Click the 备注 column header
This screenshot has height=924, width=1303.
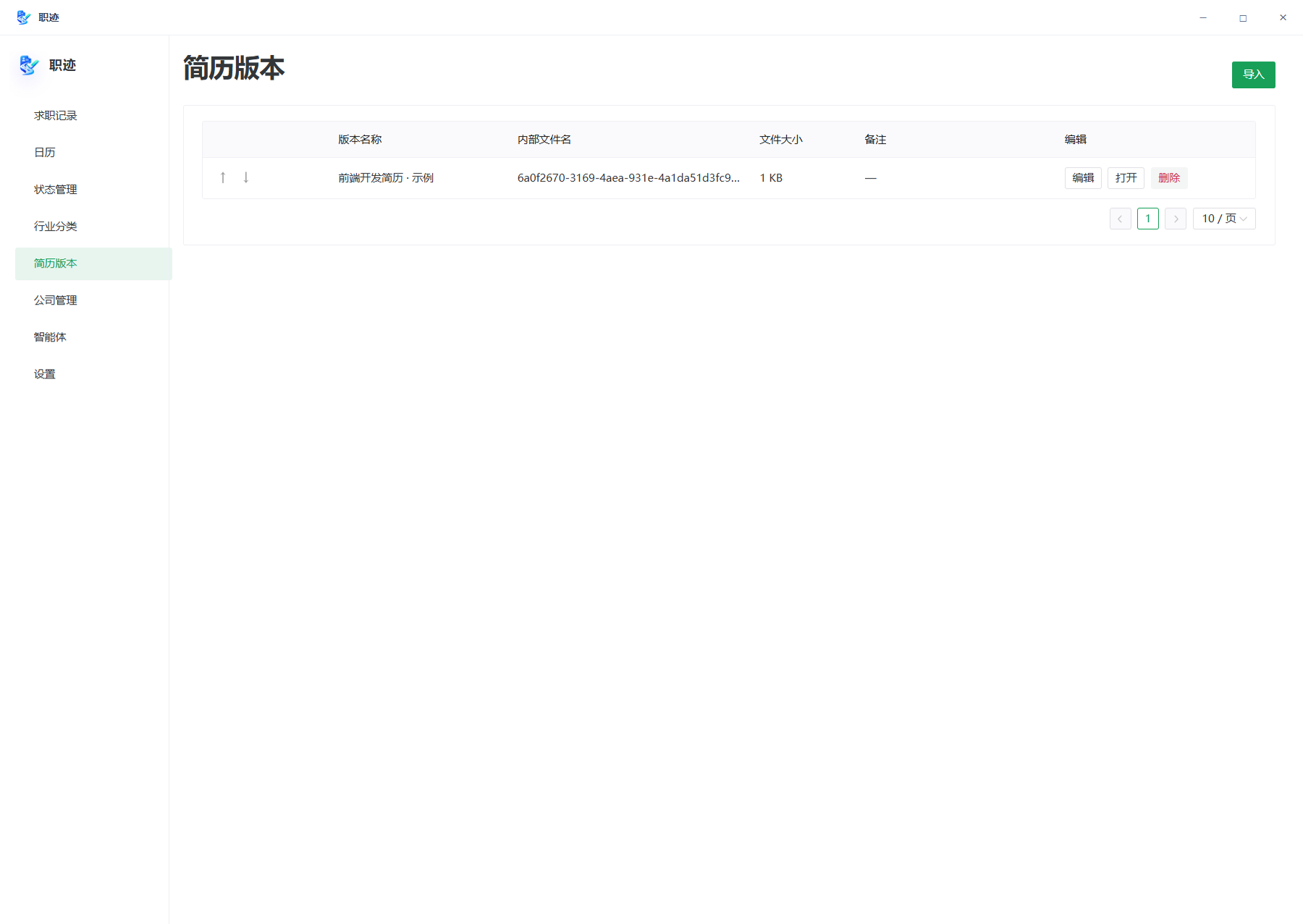pos(875,140)
